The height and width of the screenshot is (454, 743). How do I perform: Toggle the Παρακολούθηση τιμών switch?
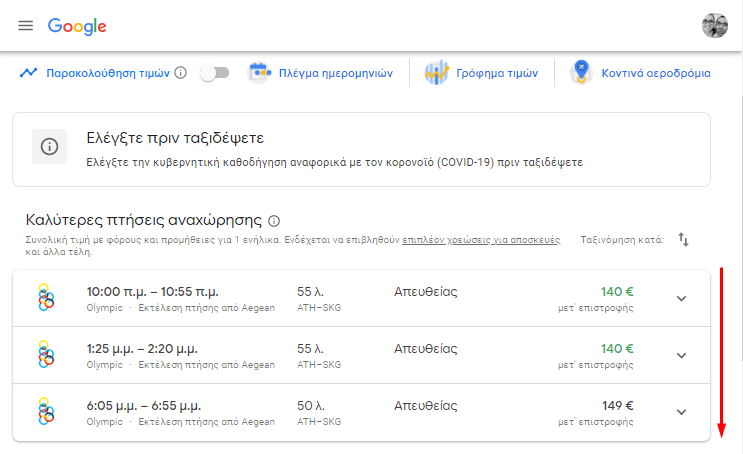[214, 73]
